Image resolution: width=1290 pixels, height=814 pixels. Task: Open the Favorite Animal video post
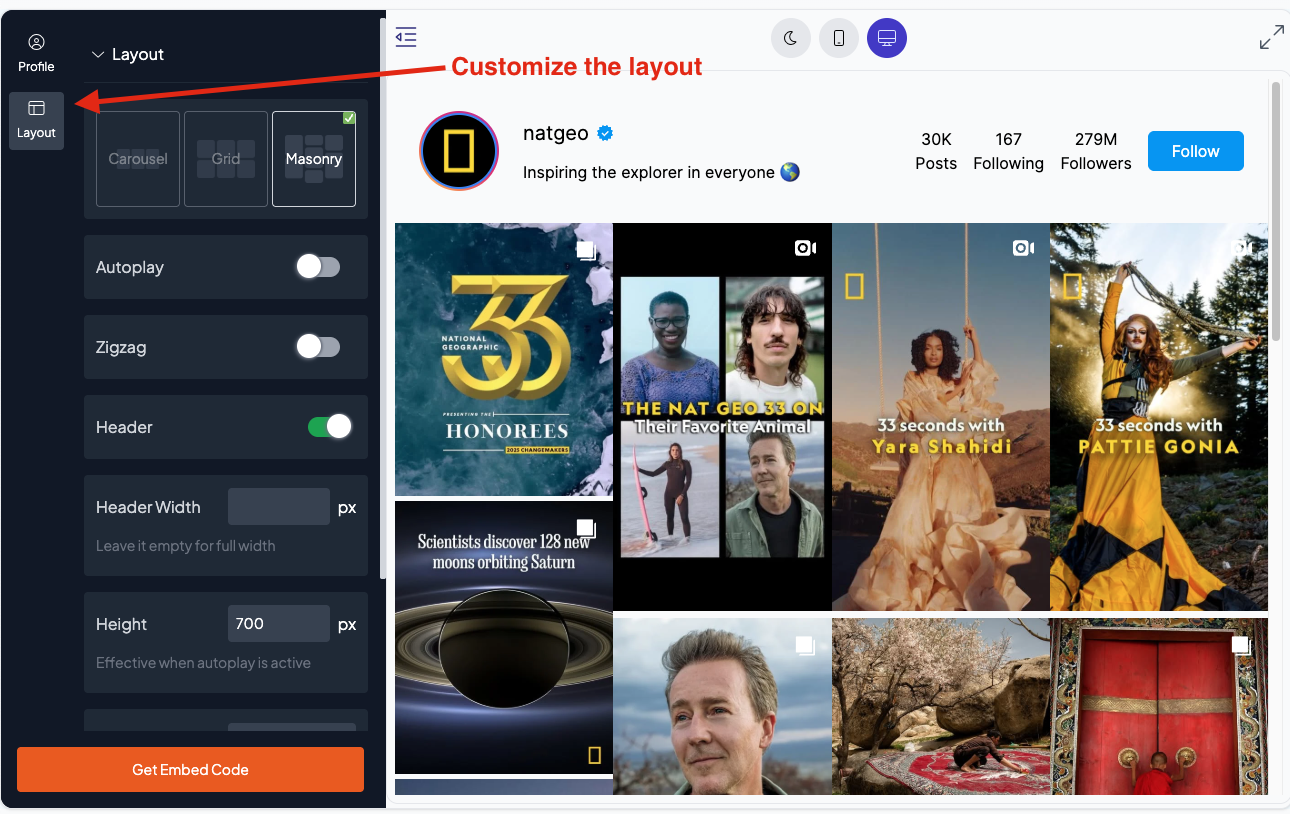click(722, 417)
